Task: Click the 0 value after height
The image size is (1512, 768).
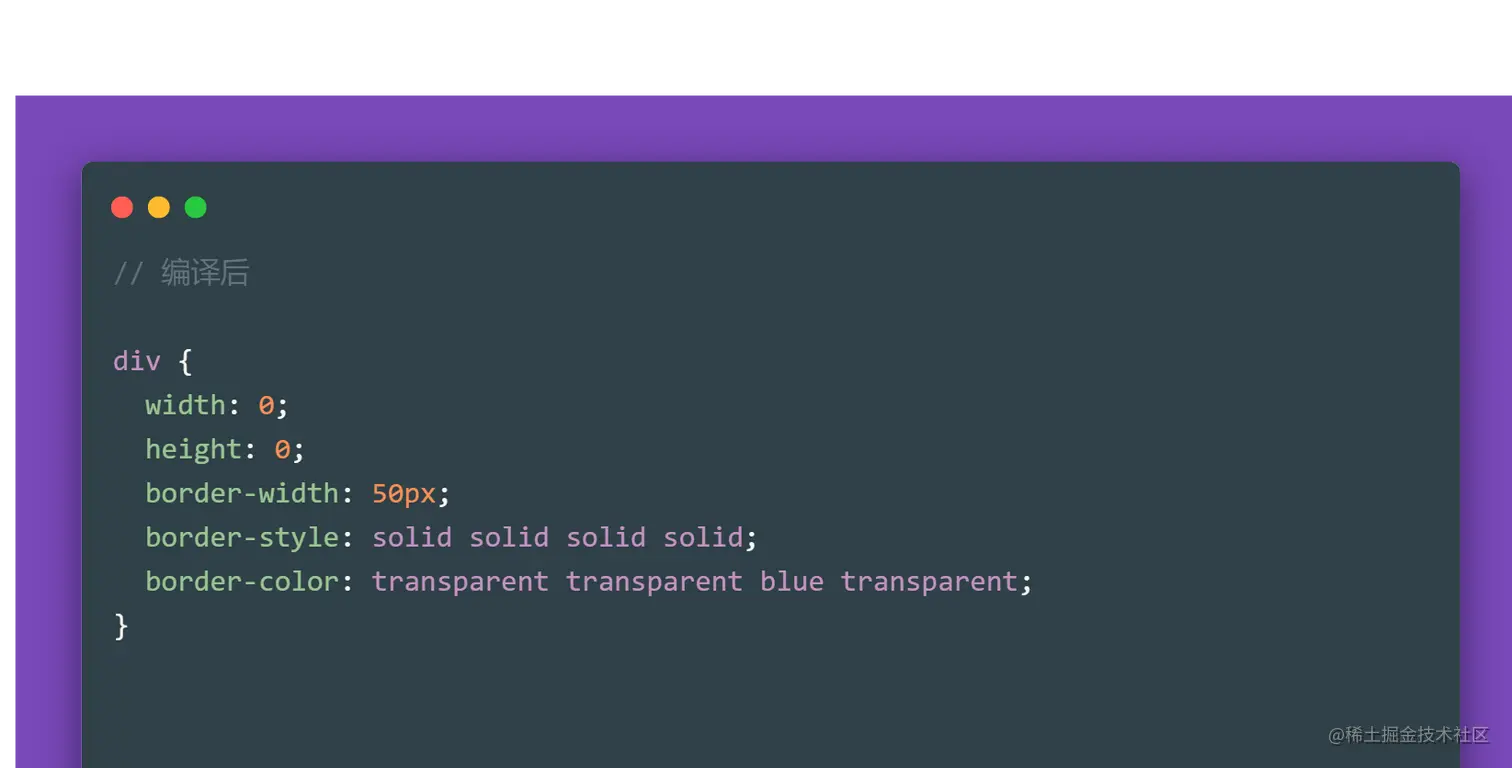Action: pos(282,449)
